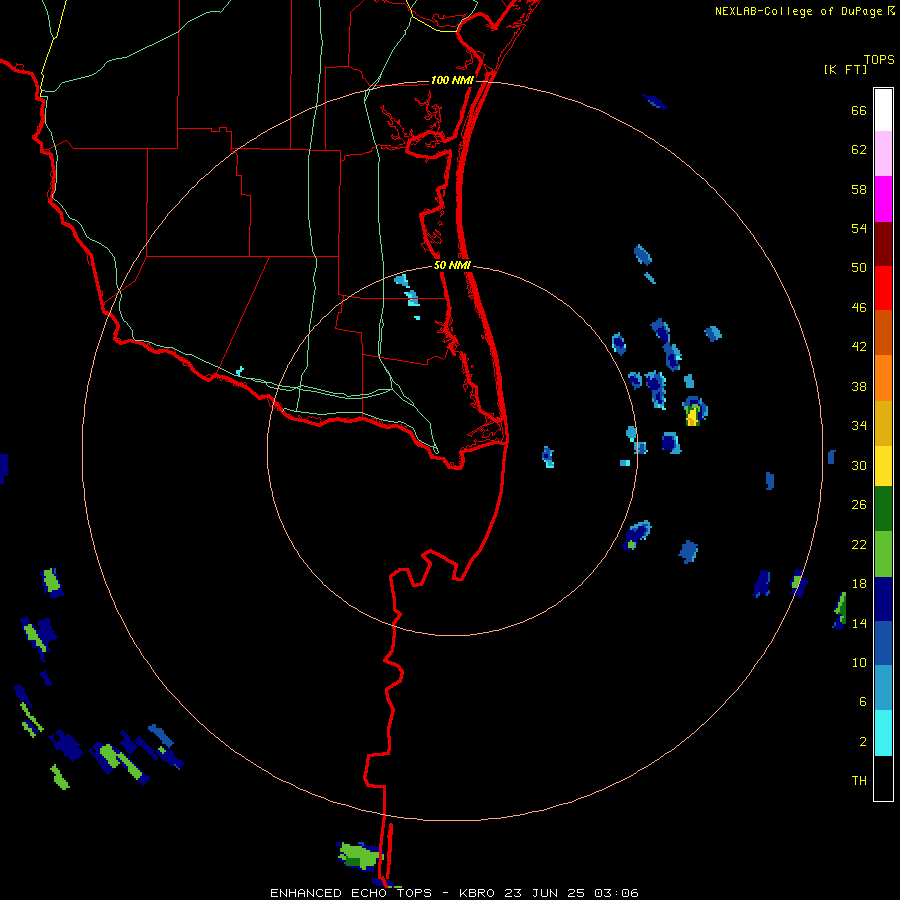This screenshot has height=900, width=900.
Task: Click the TH legend label
Action: coord(859,781)
